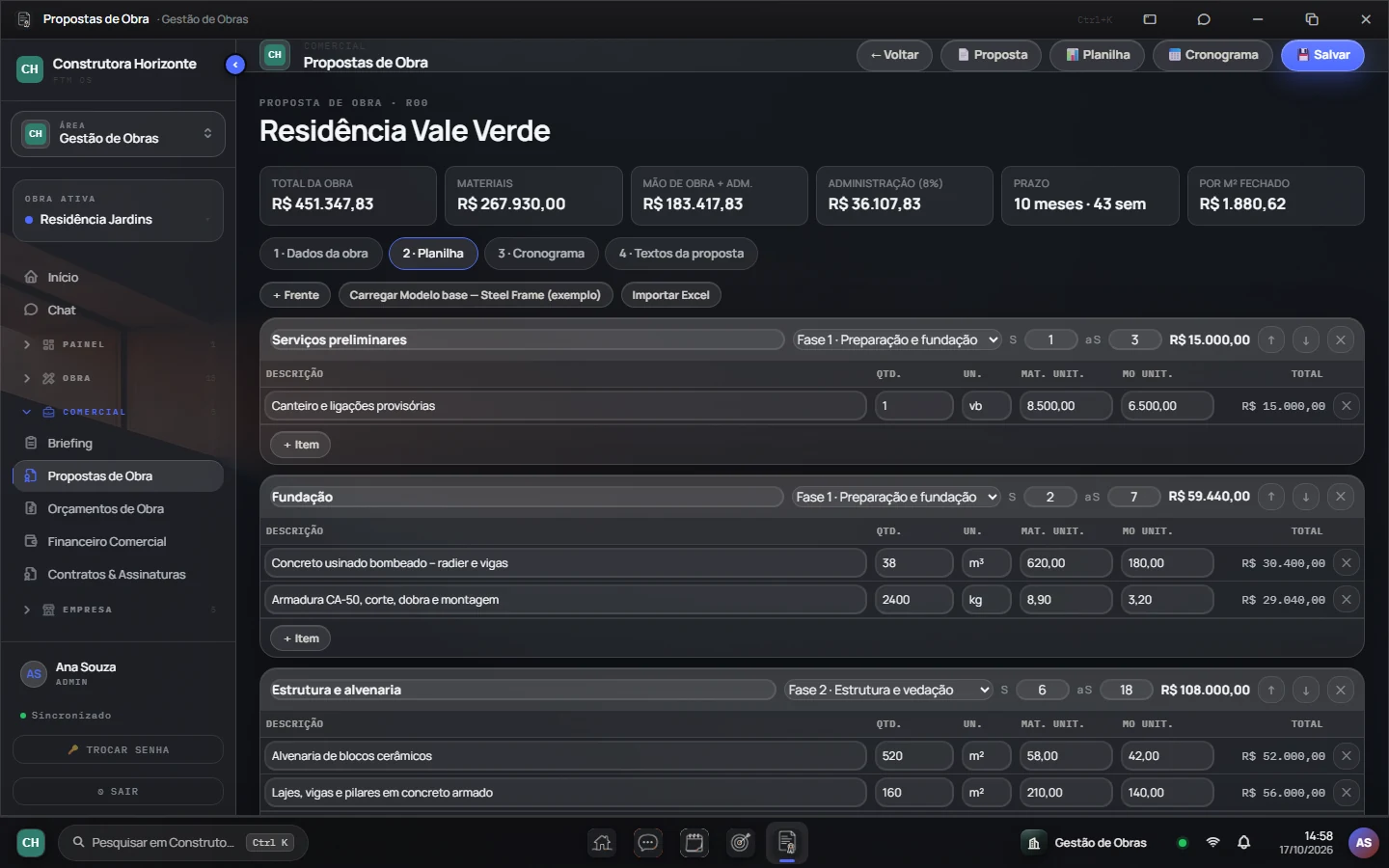Open the Área Gestão de Obras selector
The width and height of the screenshot is (1389, 868).
(118, 134)
